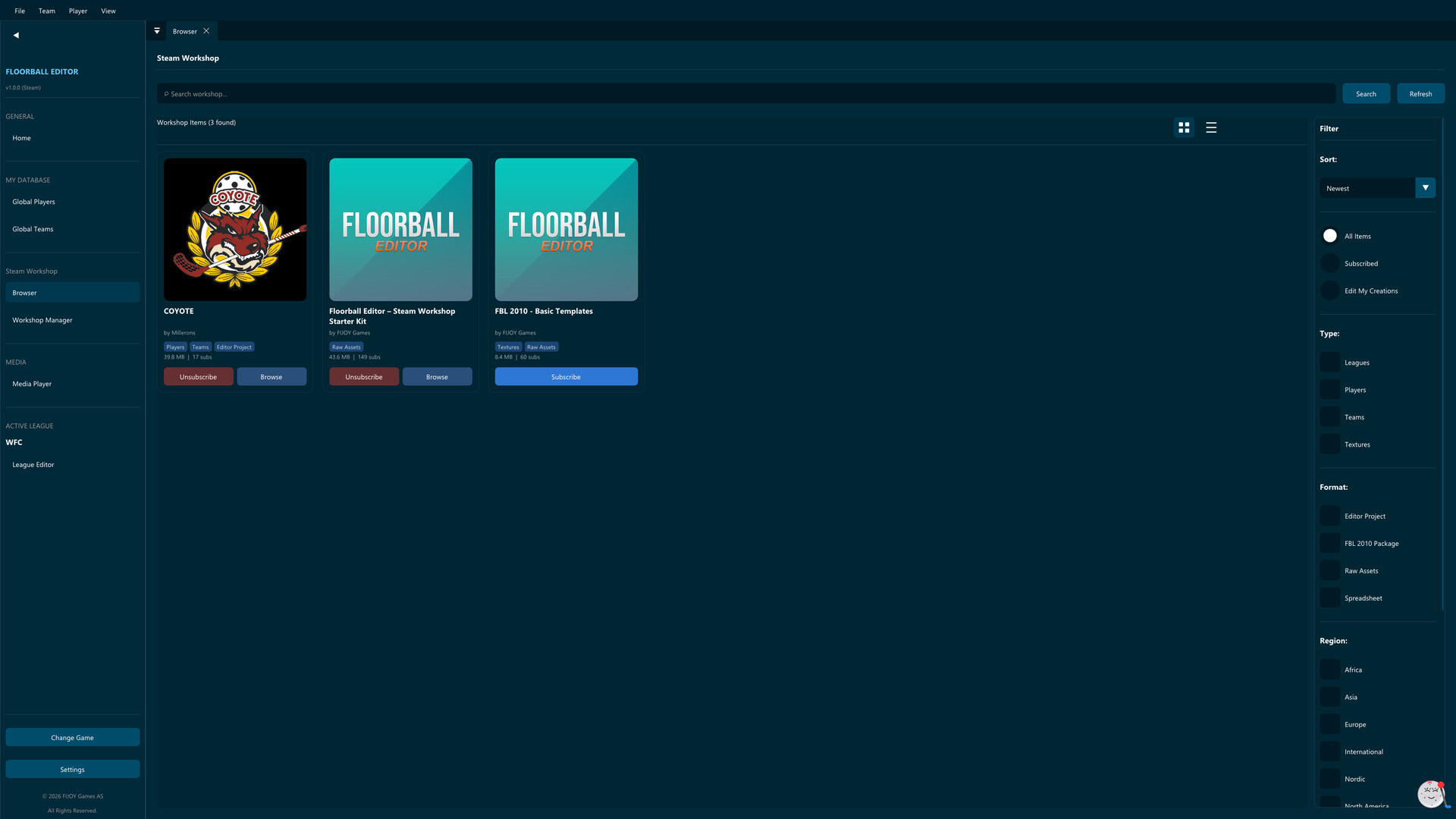
Task: Select the grid view icon
Action: click(1184, 127)
